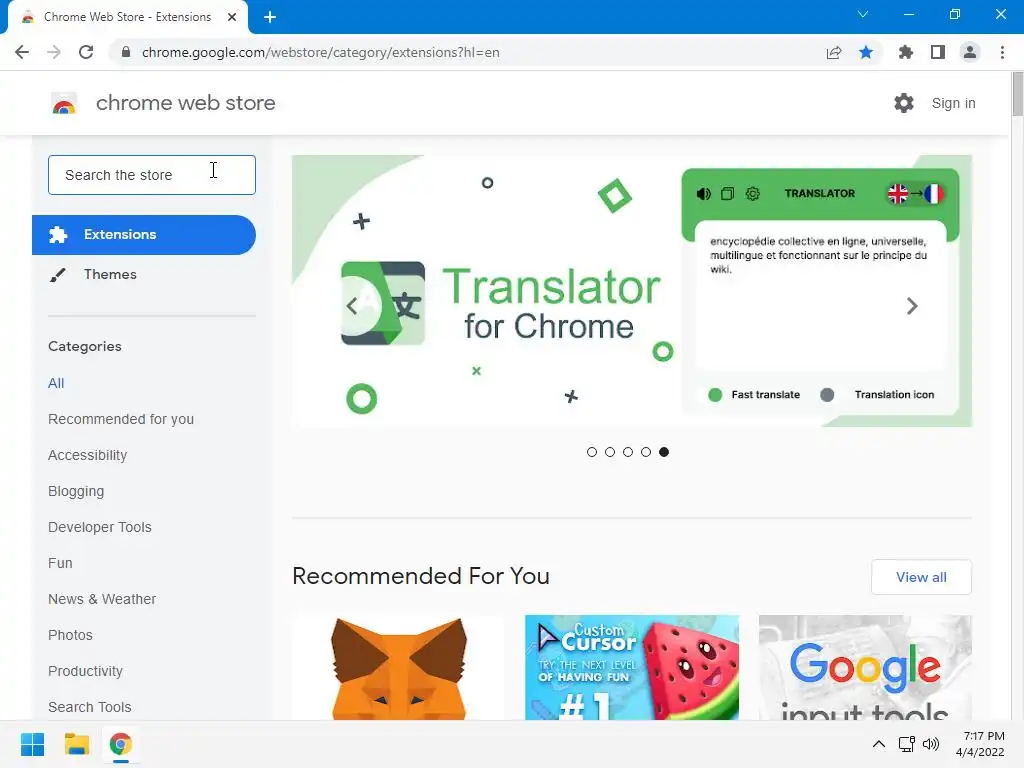Open the Translator for Chrome banner
Image resolution: width=1024 pixels, height=768 pixels.
coord(632,291)
